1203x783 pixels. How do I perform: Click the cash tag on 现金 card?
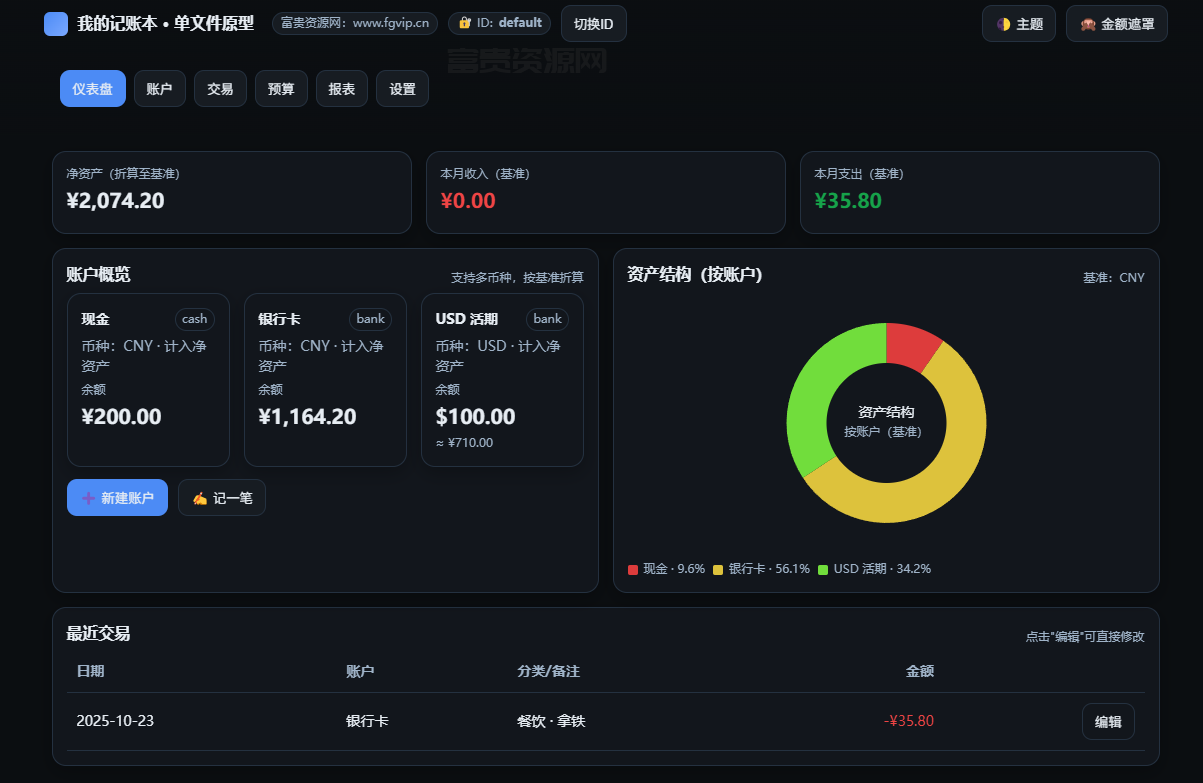(195, 319)
